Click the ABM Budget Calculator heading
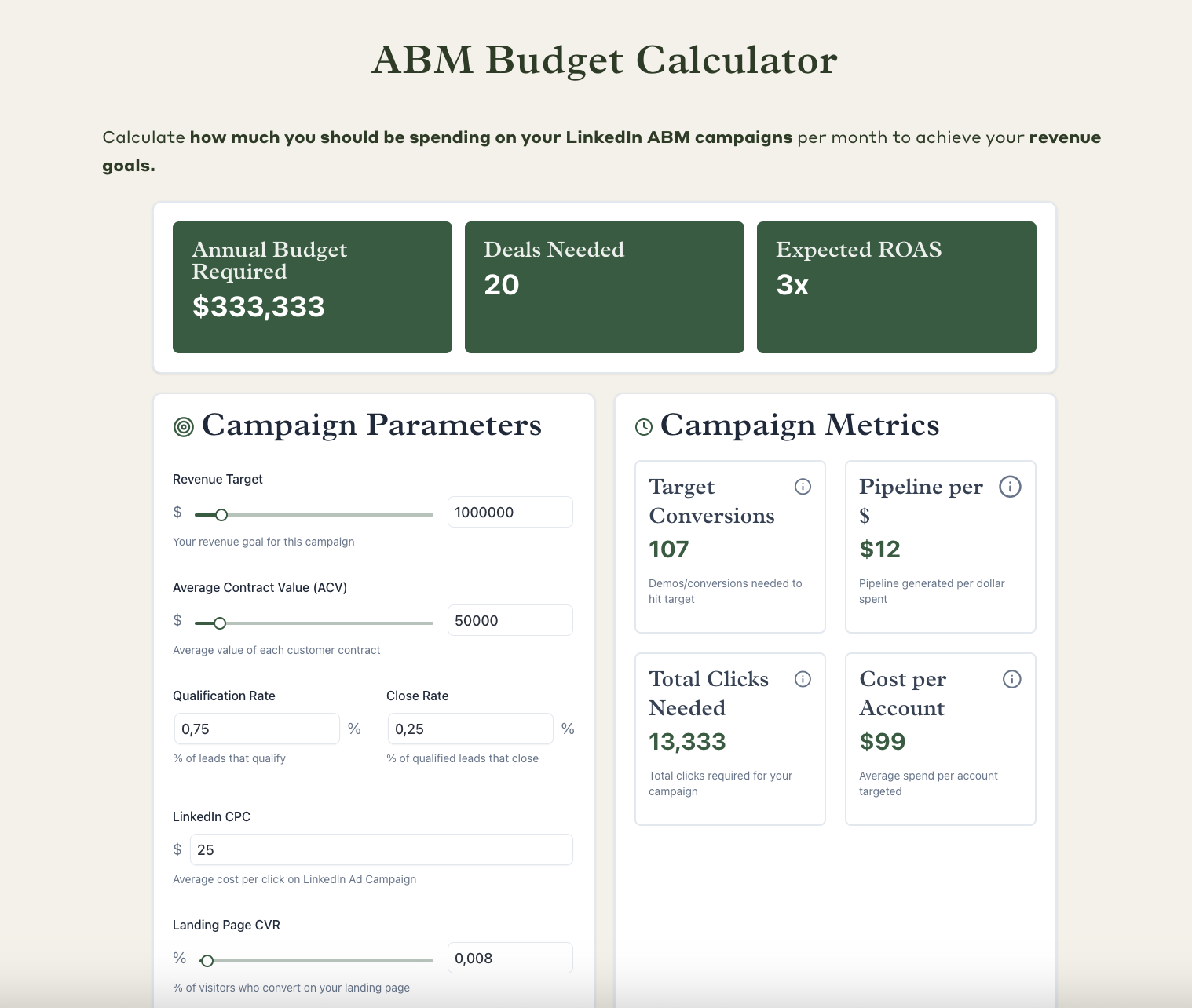The image size is (1192, 1008). point(604,60)
